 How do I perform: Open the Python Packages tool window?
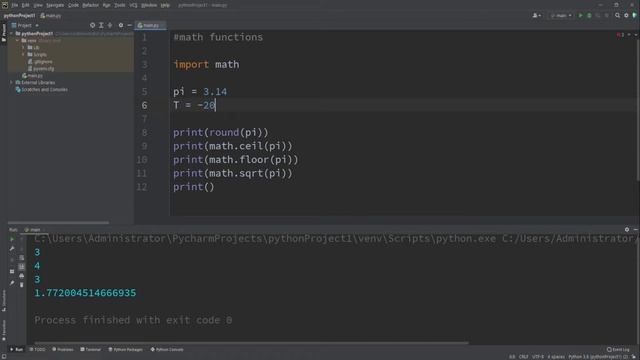coord(126,349)
